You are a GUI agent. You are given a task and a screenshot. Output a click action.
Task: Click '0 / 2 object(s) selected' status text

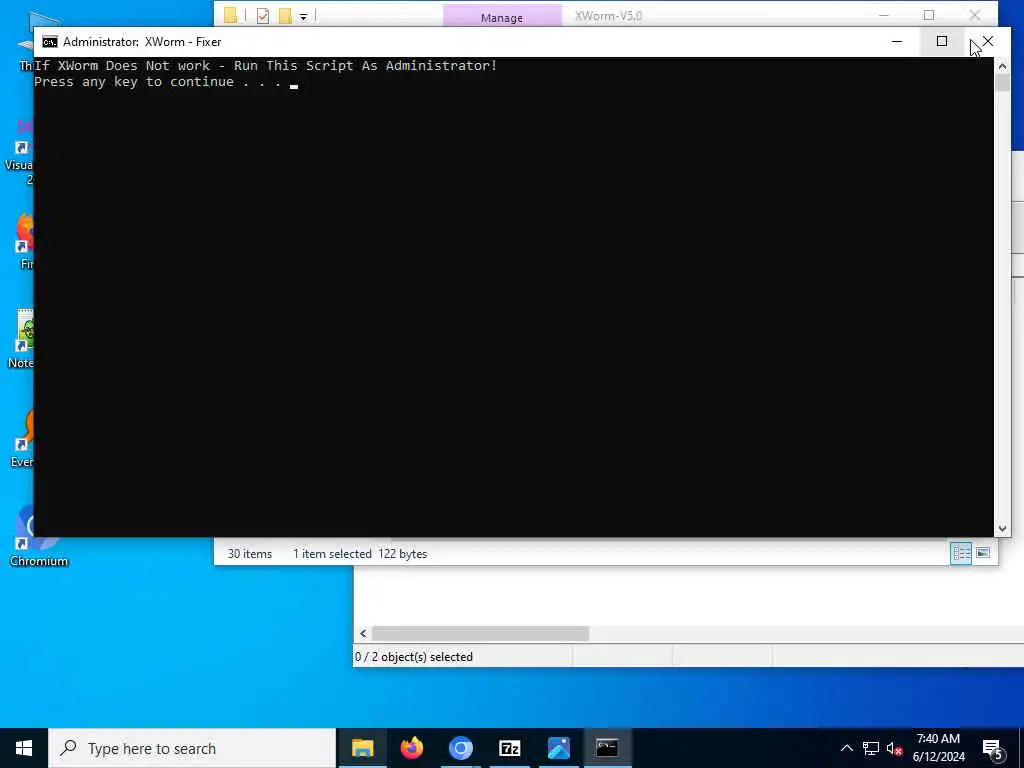tap(413, 657)
